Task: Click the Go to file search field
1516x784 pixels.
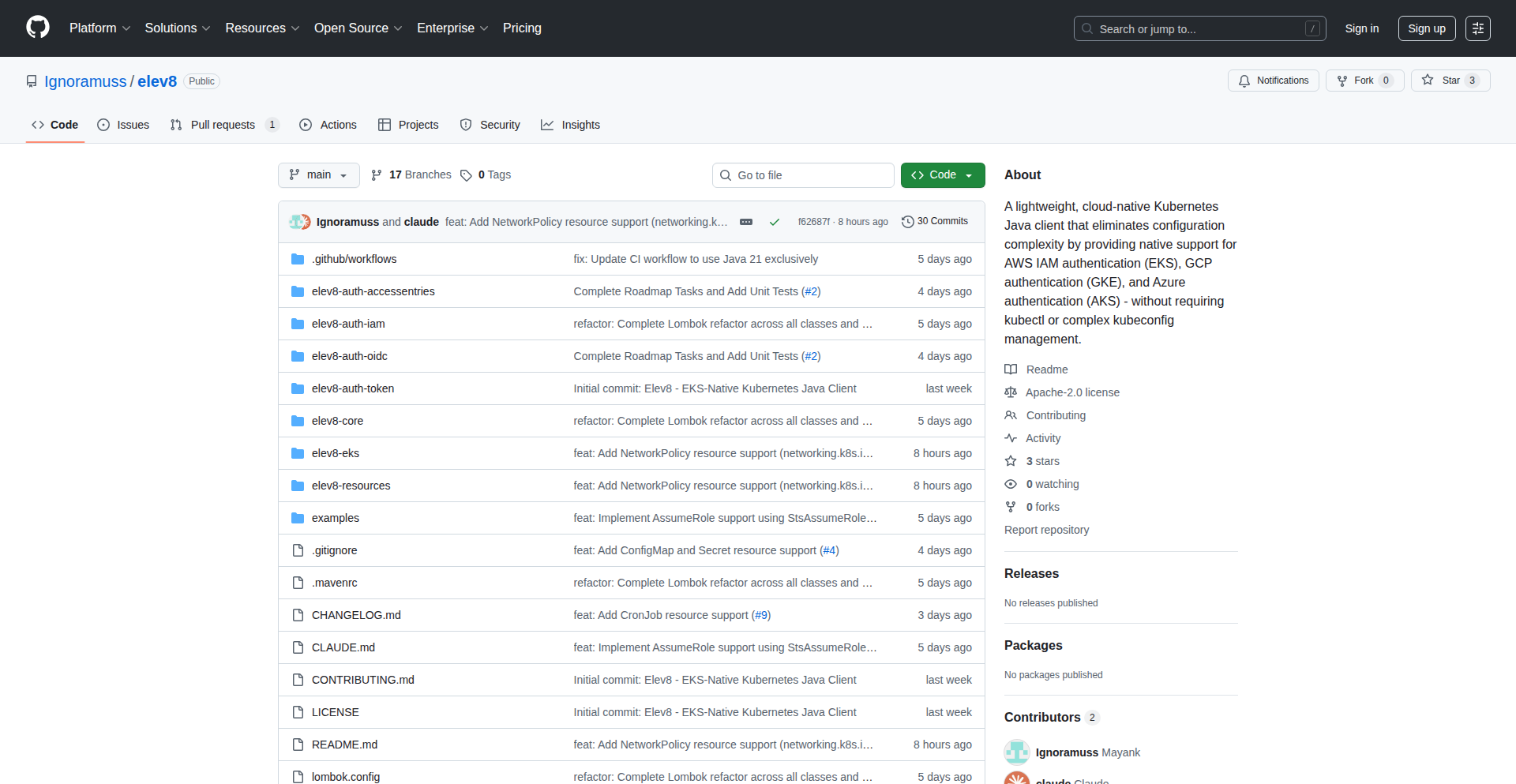Action: coord(803,174)
